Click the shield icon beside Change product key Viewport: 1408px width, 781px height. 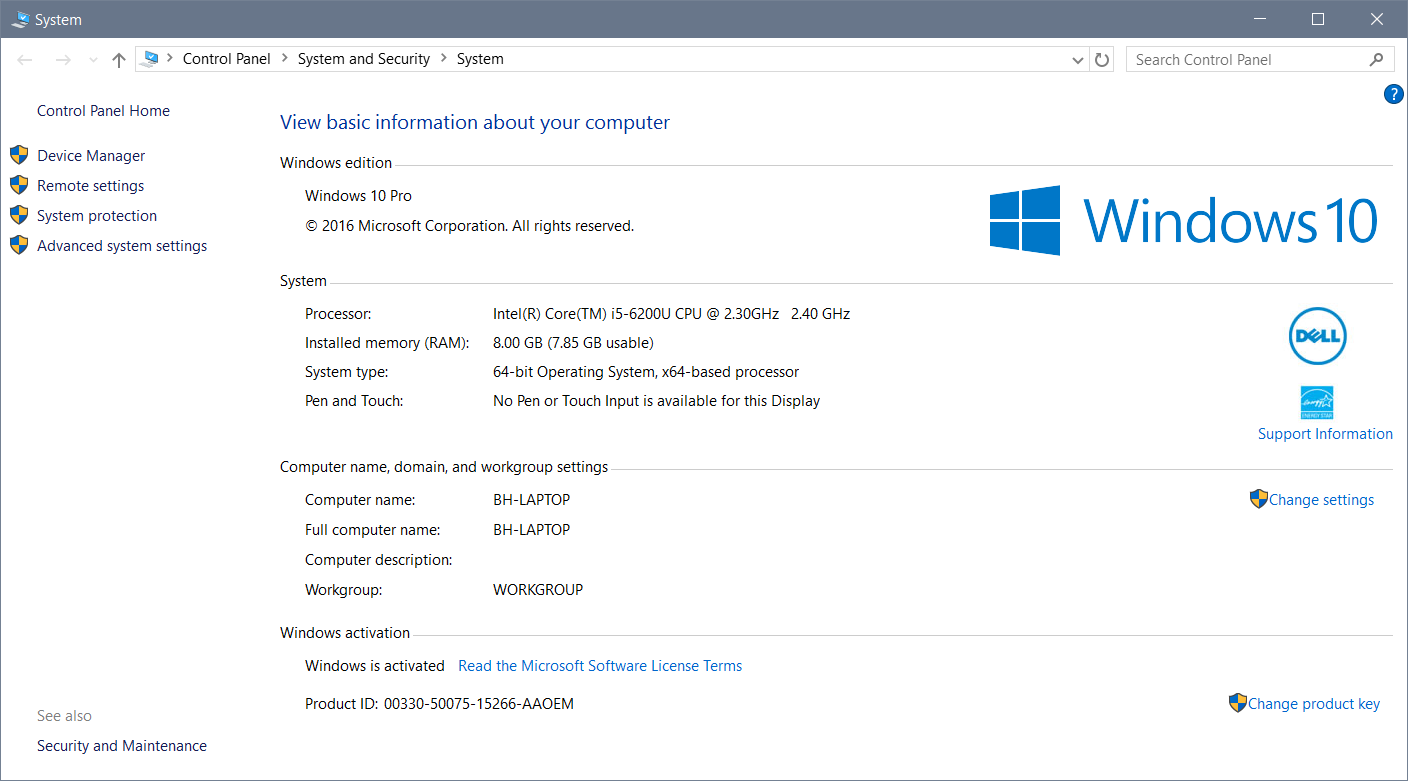click(x=1238, y=703)
